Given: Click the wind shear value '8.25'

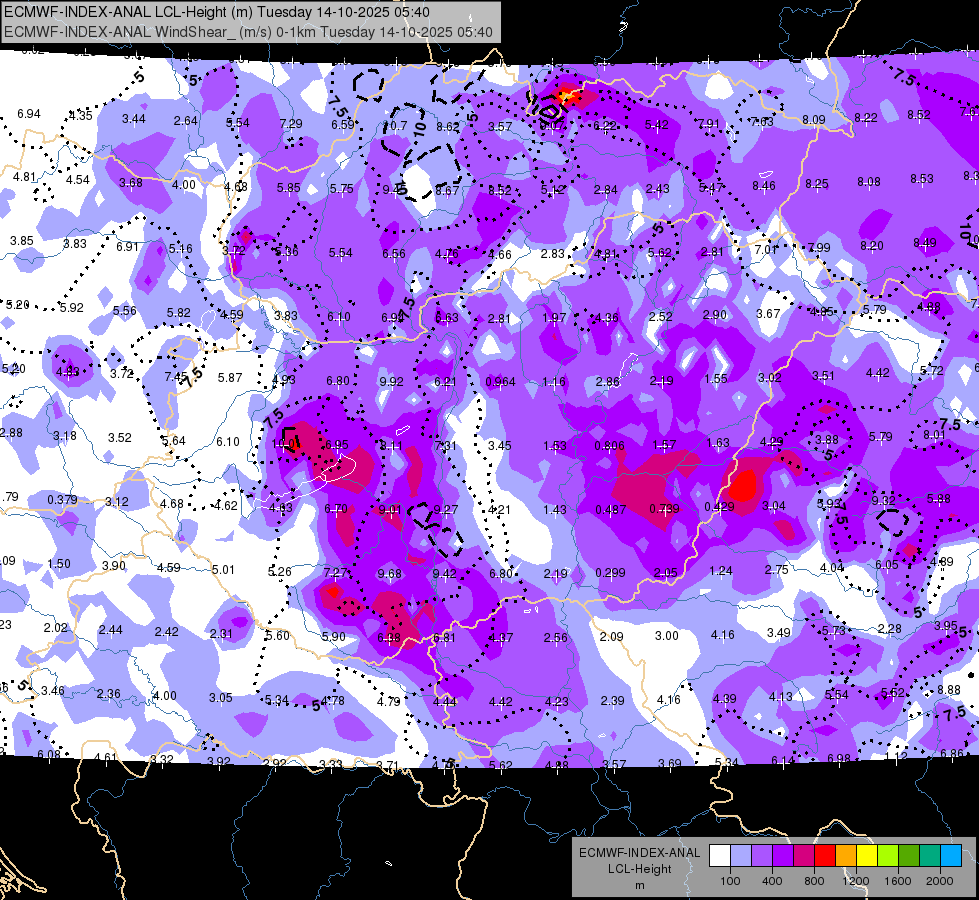Looking at the screenshot, I should [x=817, y=184].
